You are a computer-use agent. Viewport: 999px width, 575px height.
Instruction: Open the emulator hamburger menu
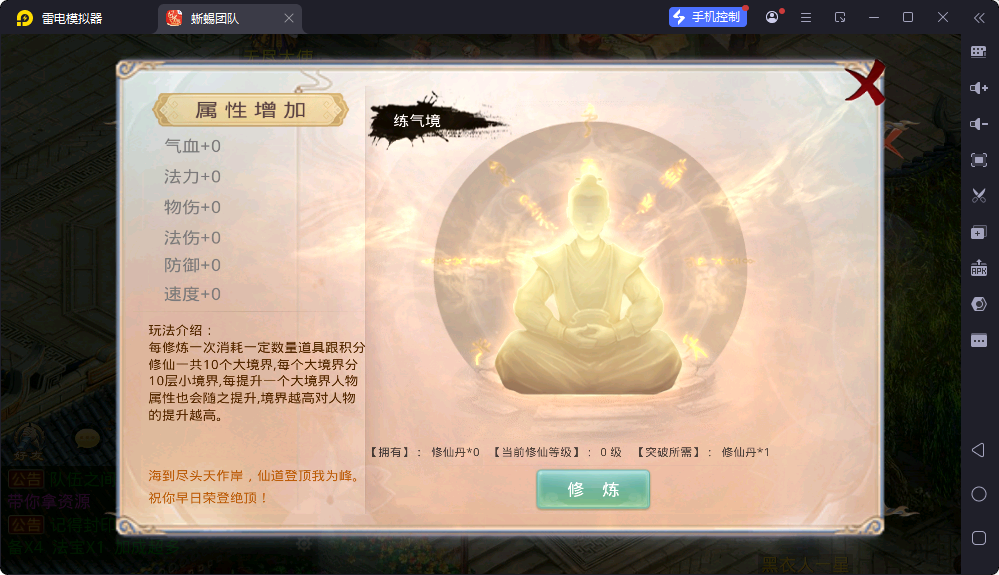point(806,18)
